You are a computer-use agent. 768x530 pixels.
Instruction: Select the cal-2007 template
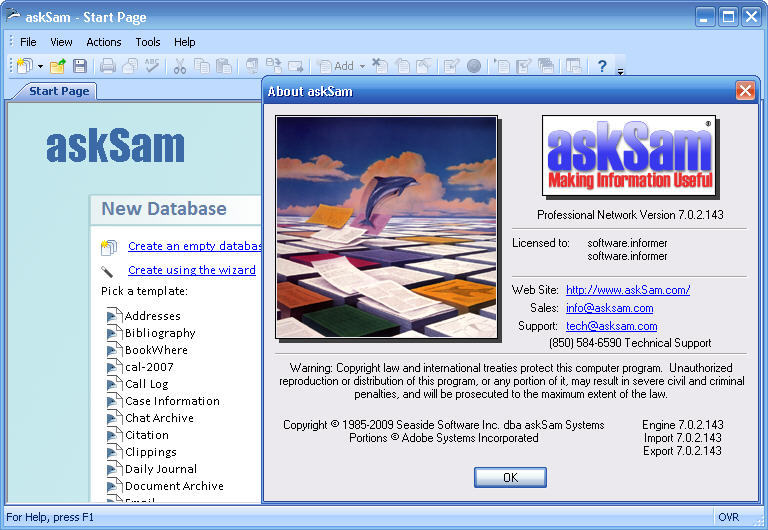(149, 367)
